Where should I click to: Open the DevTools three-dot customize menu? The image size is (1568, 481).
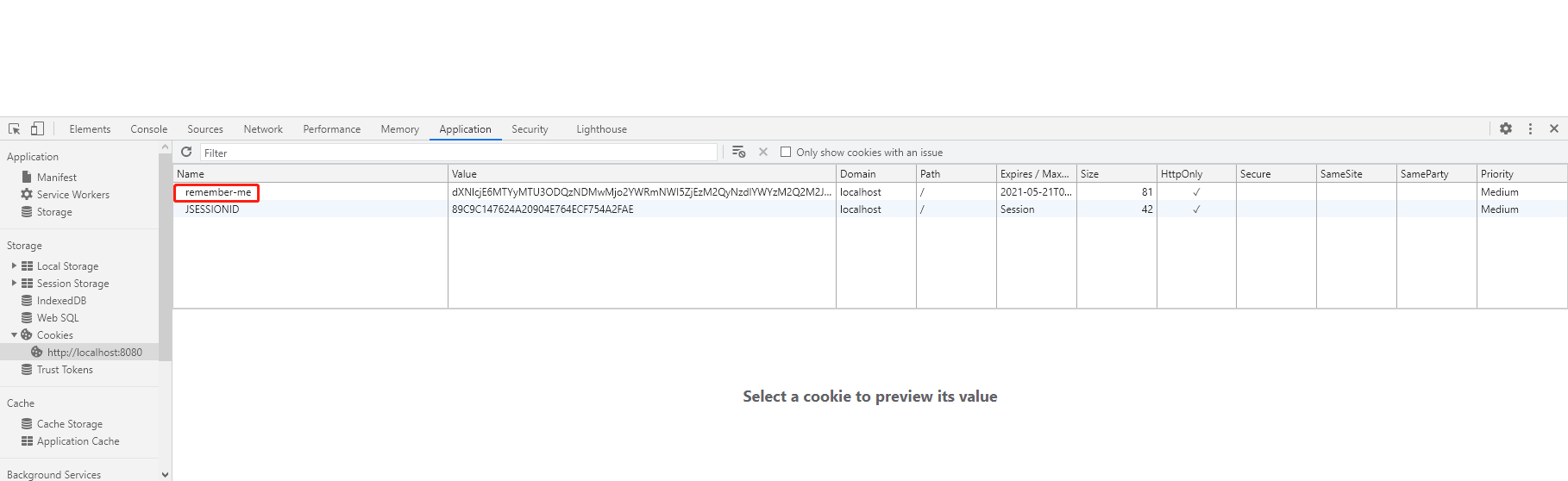click(x=1531, y=128)
